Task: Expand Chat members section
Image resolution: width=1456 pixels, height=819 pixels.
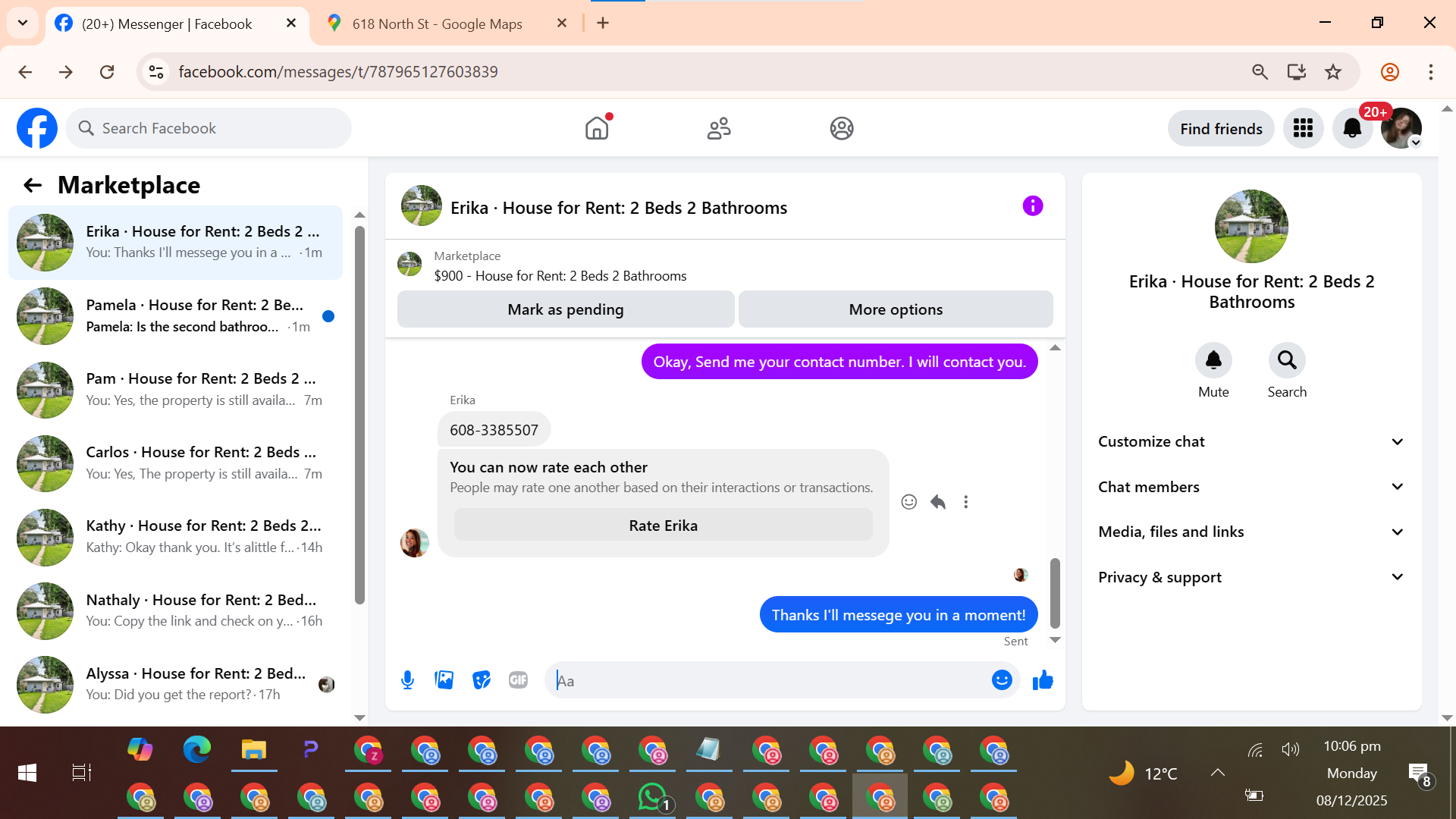Action: click(1251, 487)
